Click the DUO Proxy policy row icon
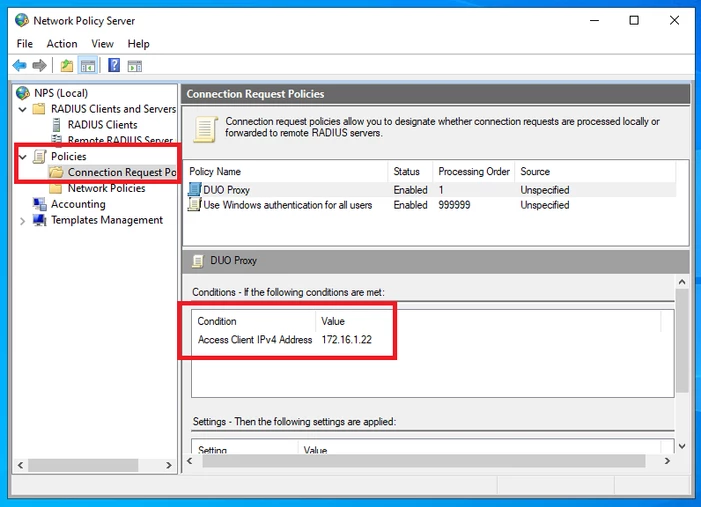Image resolution: width=701 pixels, height=507 pixels. click(194, 189)
